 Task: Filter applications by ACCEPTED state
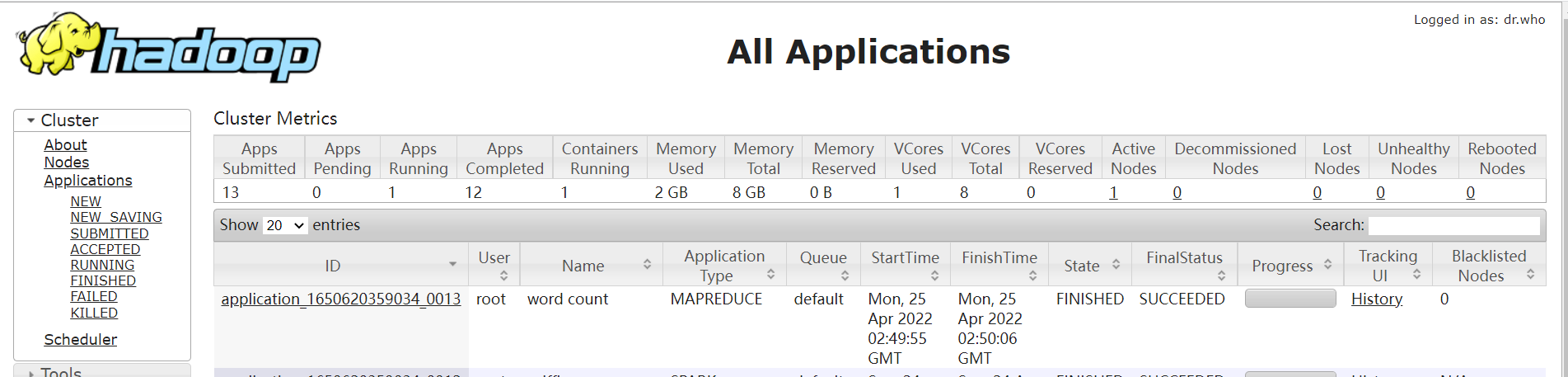(x=105, y=249)
